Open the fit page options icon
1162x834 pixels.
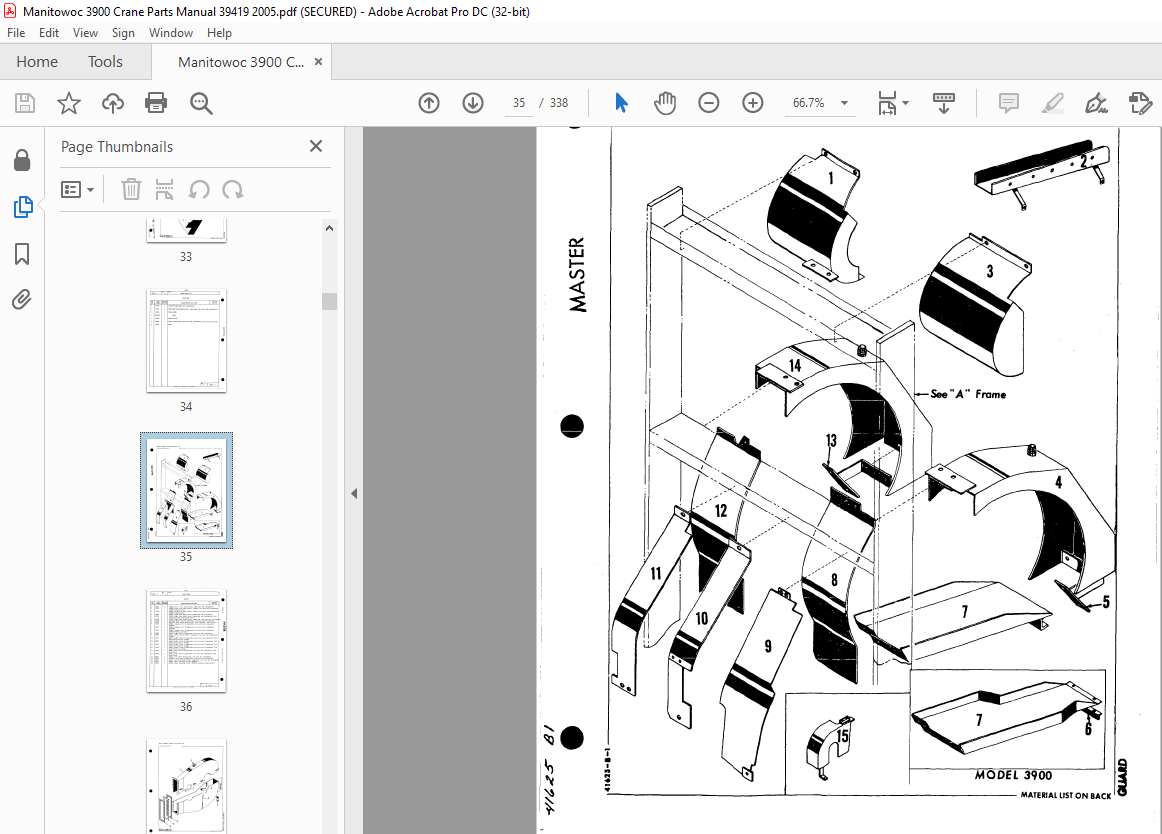(x=887, y=103)
